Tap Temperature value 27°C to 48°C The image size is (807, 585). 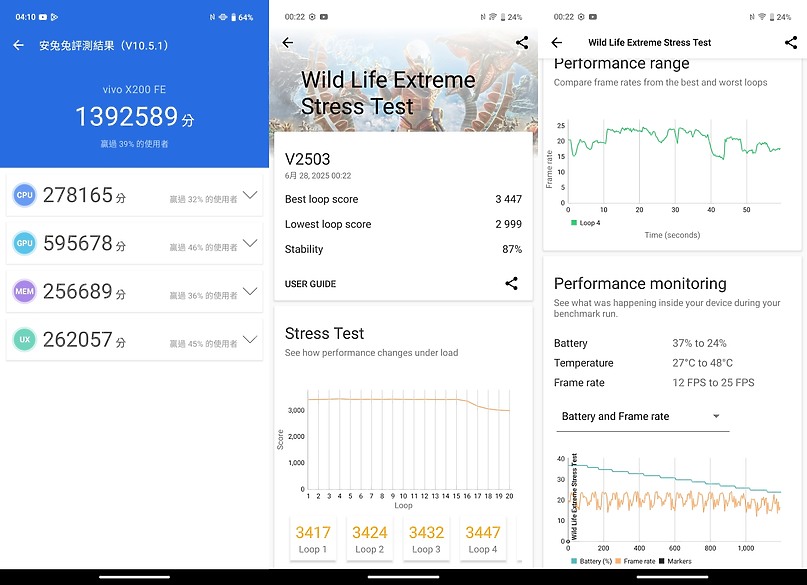click(x=703, y=363)
